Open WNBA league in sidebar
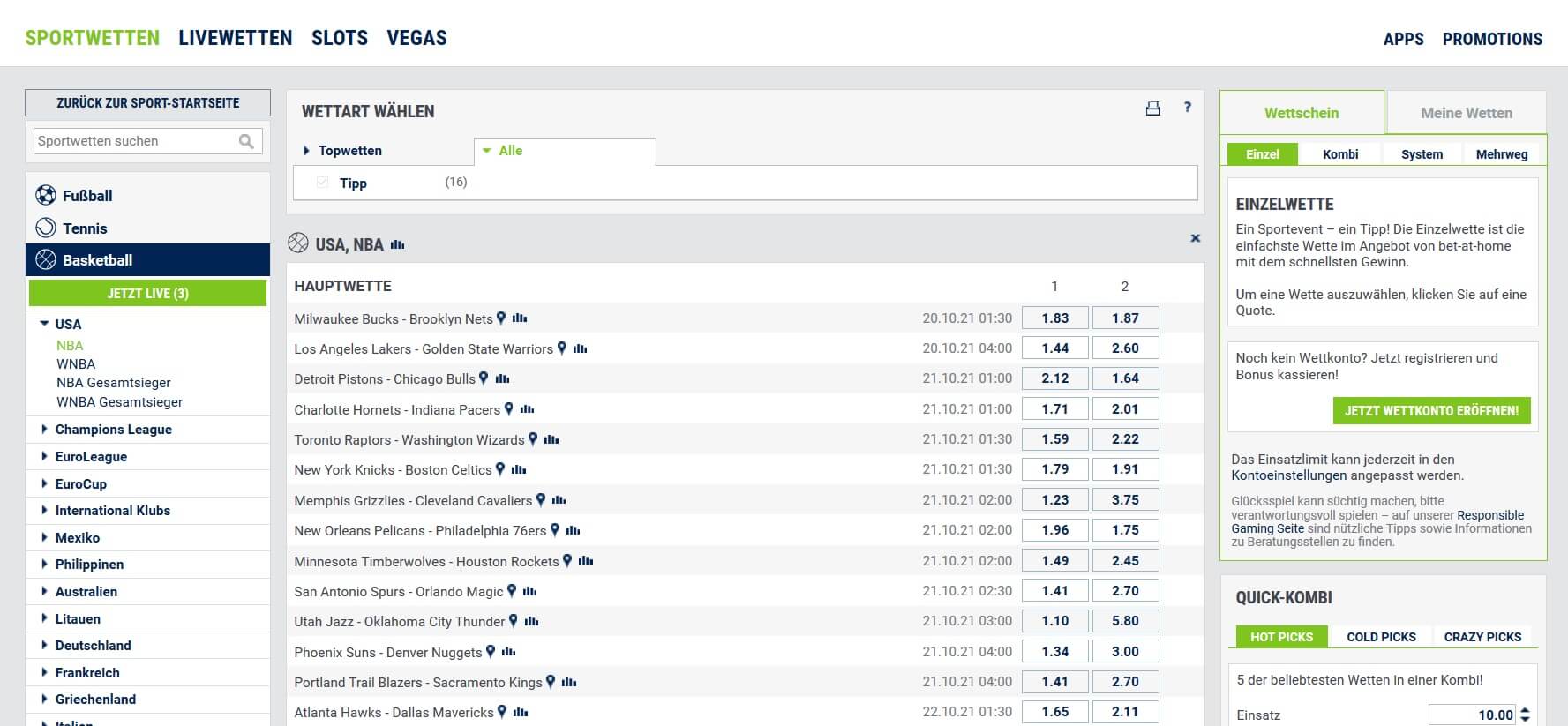The height and width of the screenshot is (726, 1568). (x=76, y=364)
